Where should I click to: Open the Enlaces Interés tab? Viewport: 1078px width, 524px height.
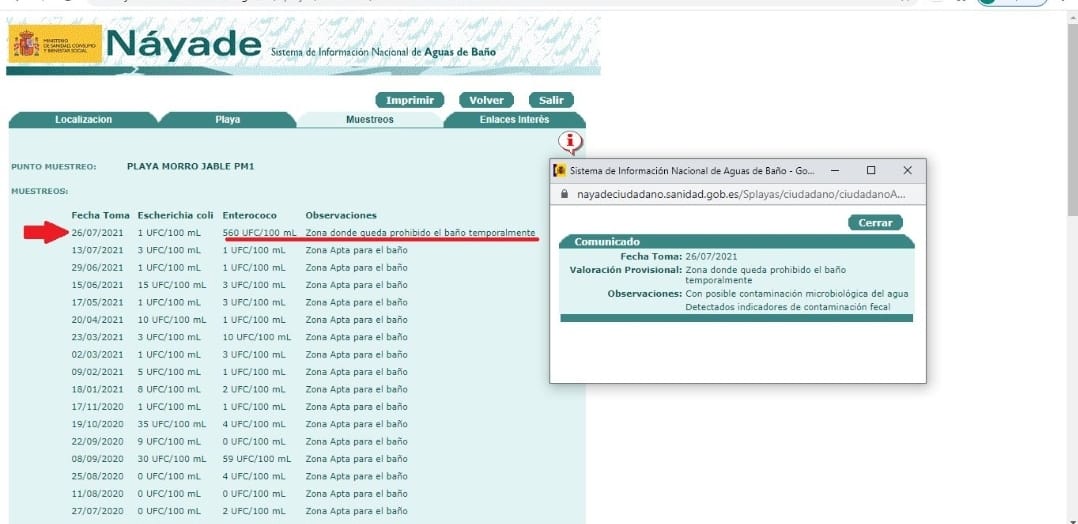[514, 120]
